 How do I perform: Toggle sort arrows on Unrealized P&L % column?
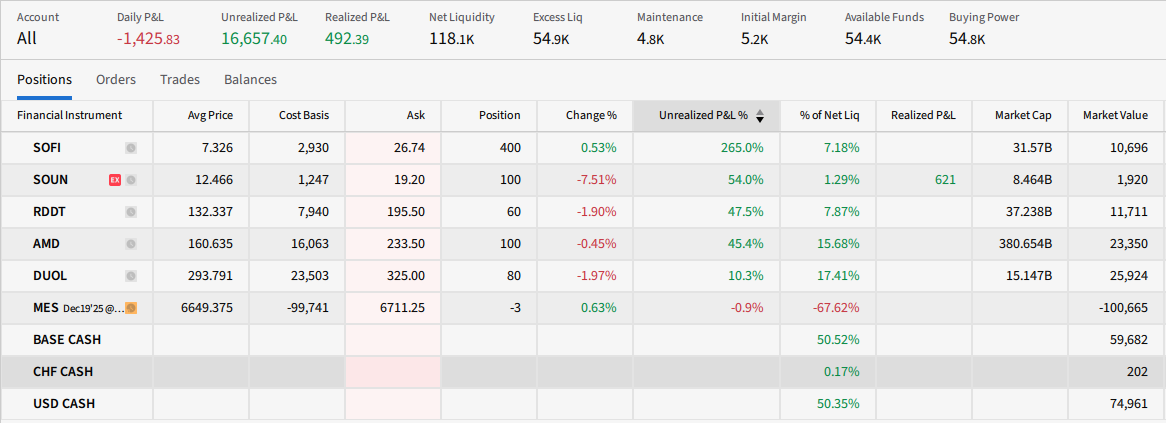click(760, 116)
